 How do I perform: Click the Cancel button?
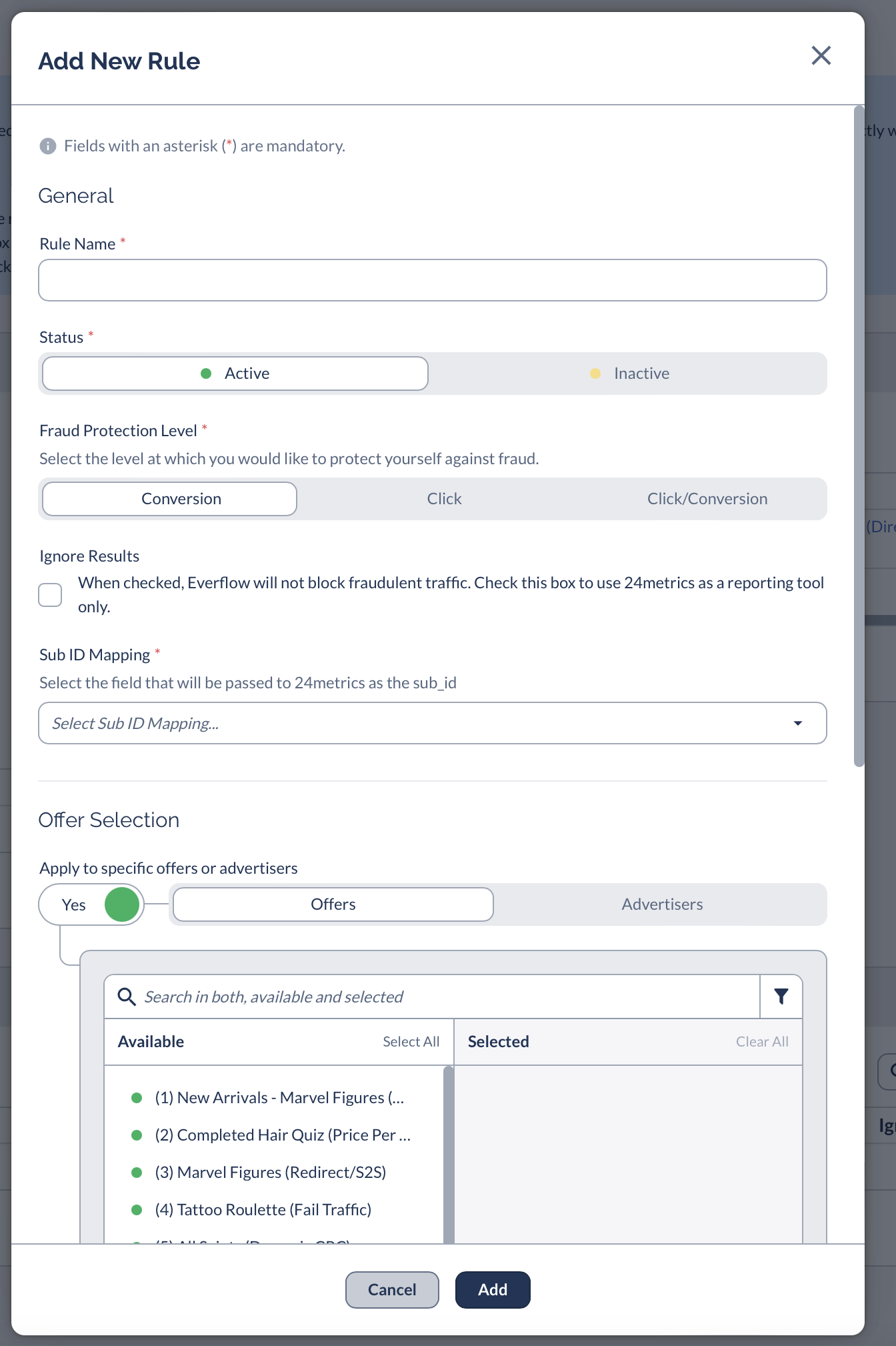point(392,1290)
